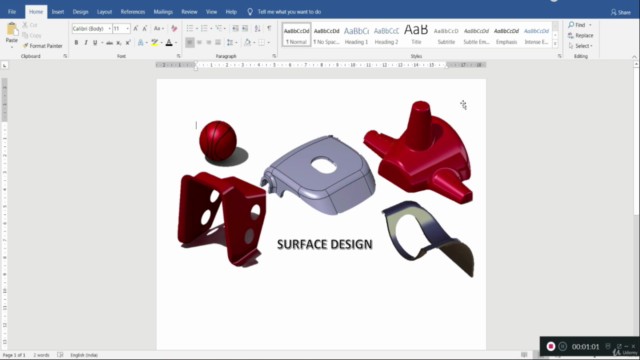Open the Paragraph dialog launcher
The image size is (640, 360).
(x=274, y=56)
